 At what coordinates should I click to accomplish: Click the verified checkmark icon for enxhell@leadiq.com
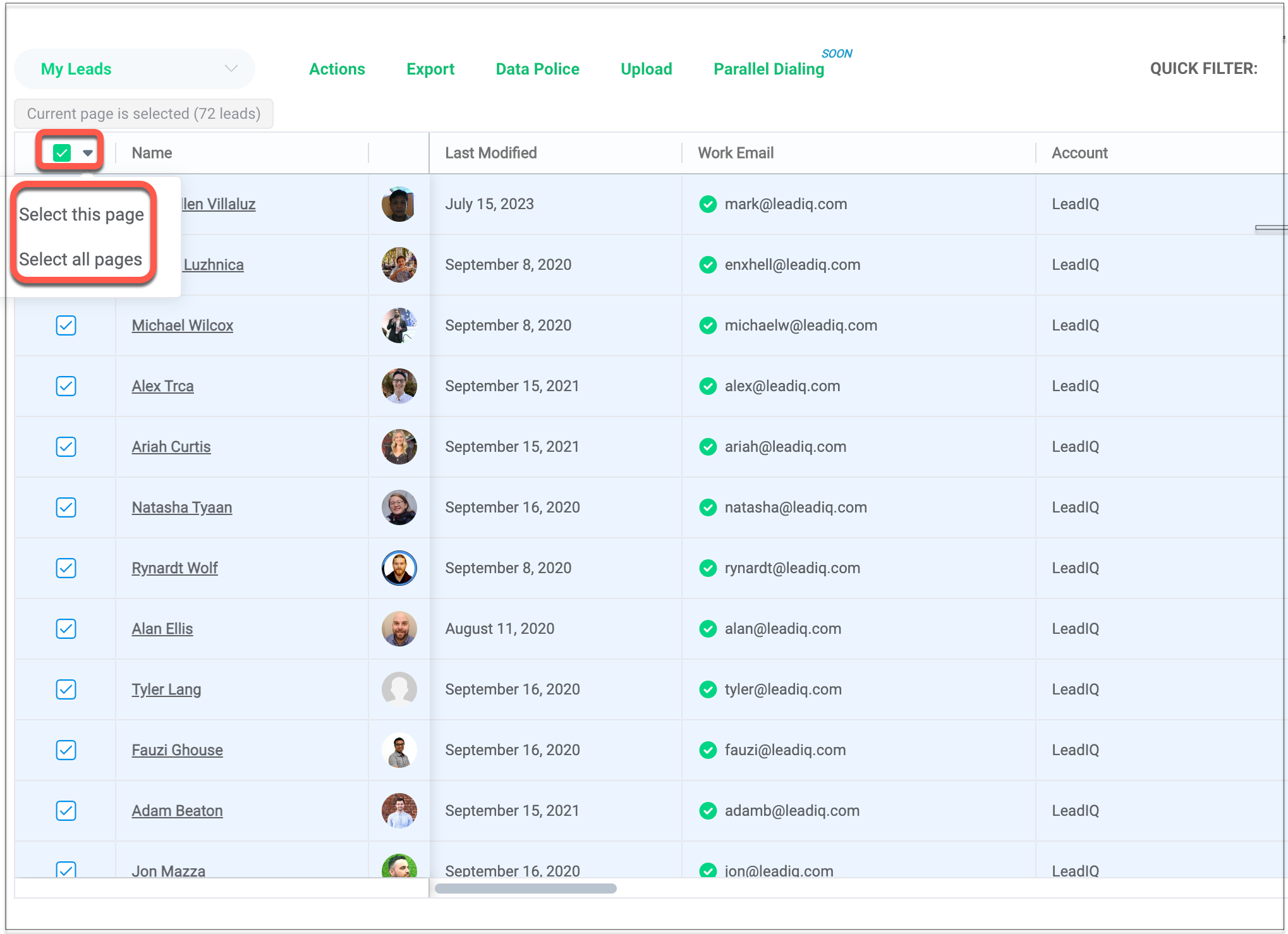(708, 265)
